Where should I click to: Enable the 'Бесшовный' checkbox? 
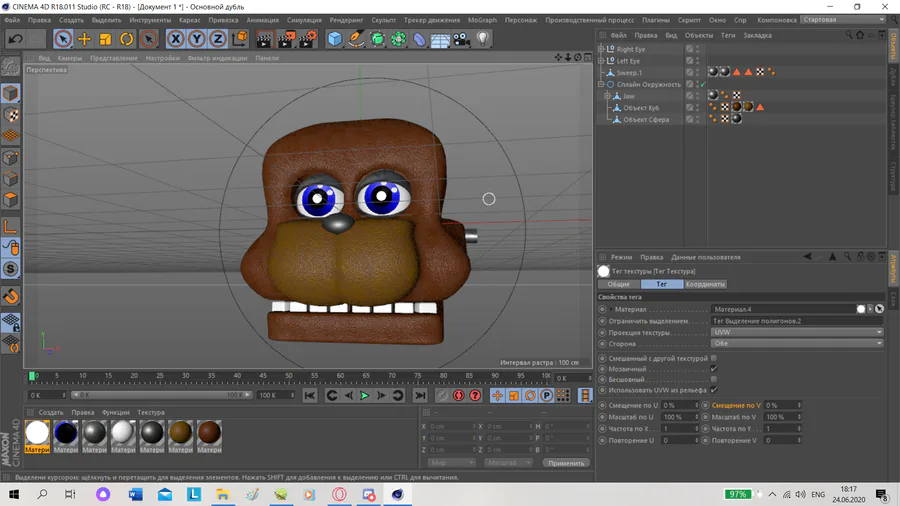click(713, 380)
